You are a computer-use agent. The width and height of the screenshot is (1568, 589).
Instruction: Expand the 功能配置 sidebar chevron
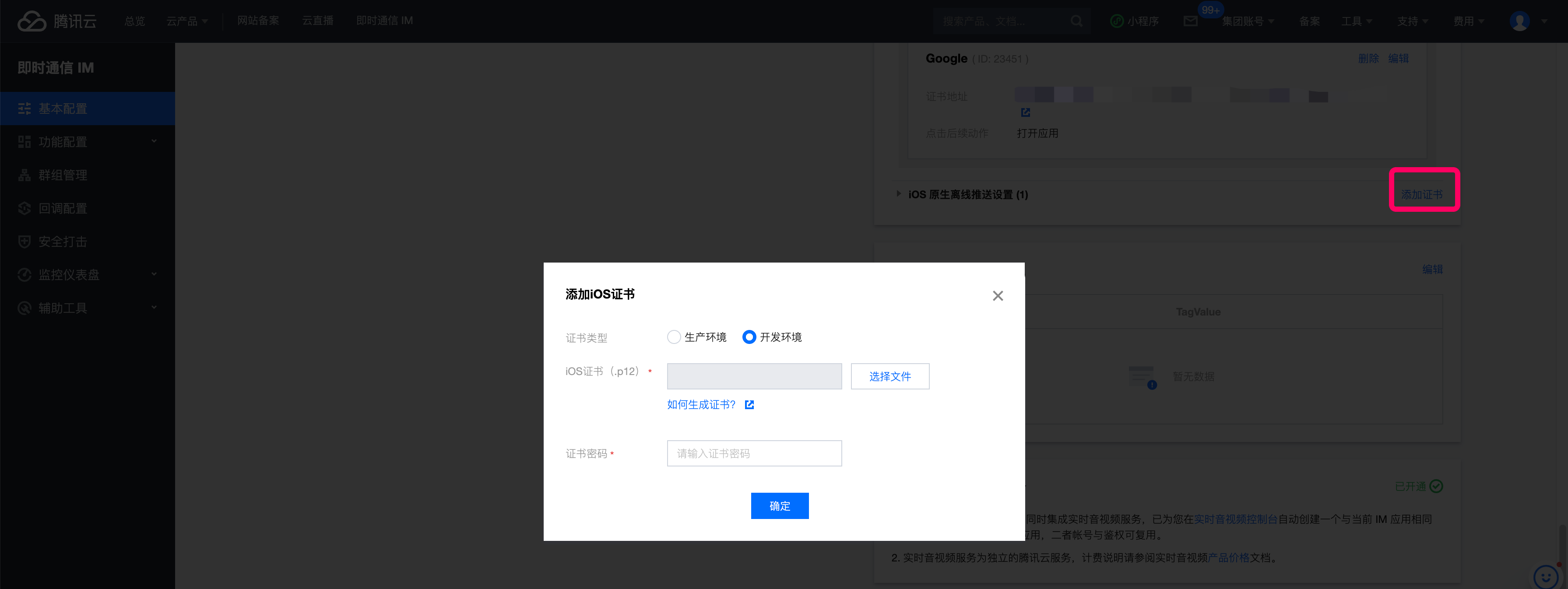pos(154,141)
